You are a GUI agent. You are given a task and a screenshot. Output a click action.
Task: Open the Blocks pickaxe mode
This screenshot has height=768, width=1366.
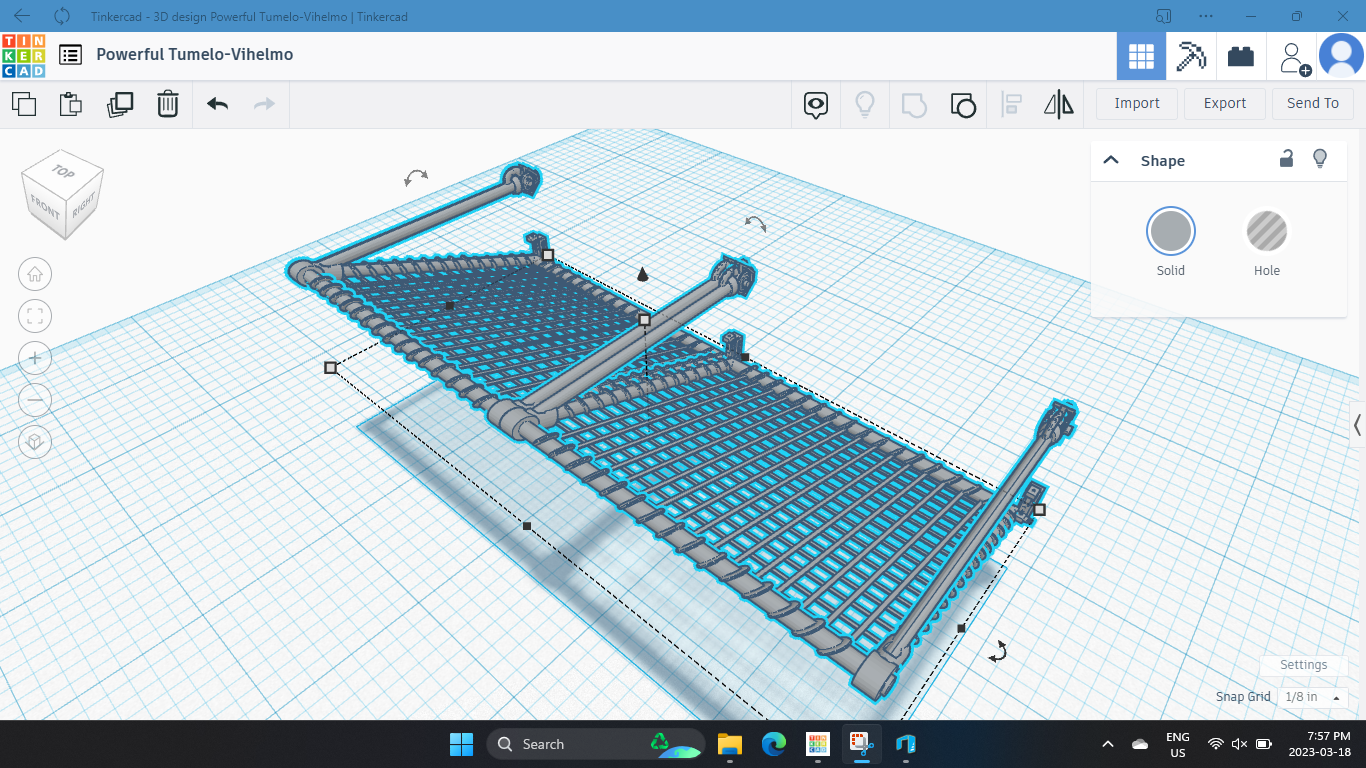(x=1191, y=56)
